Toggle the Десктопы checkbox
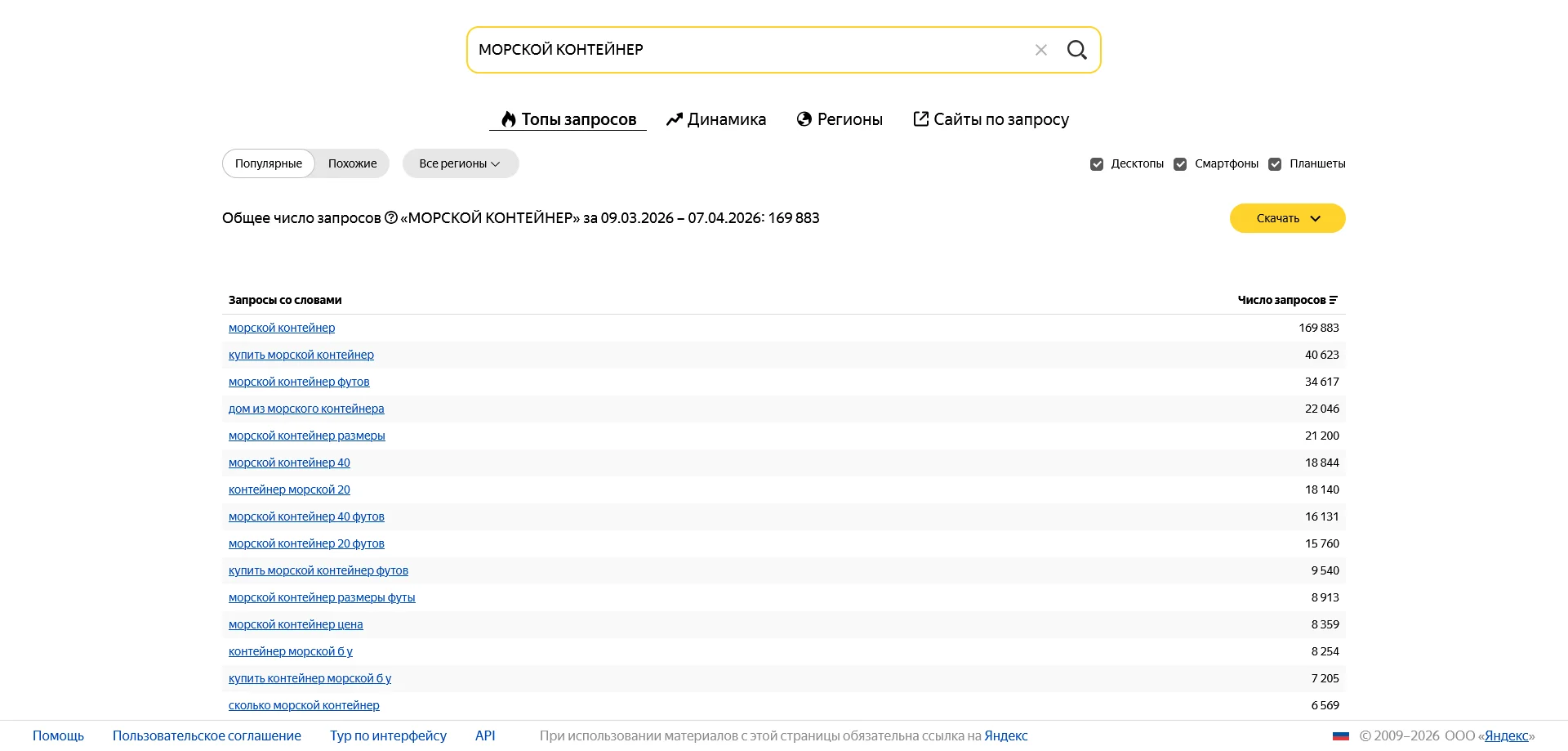Screen dimensions: 1568x751 pos(1097,164)
